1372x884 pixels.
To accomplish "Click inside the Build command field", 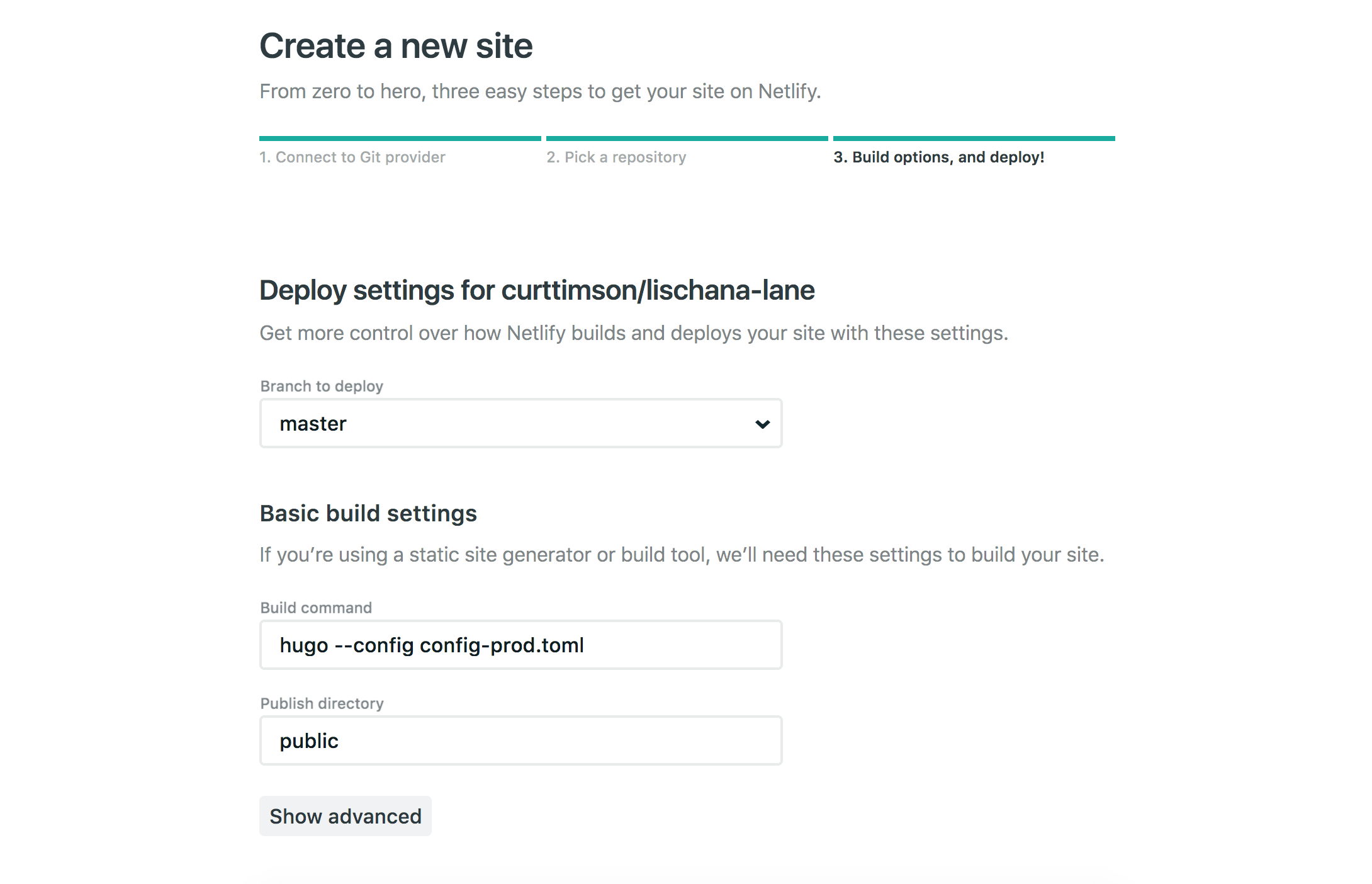I will tap(520, 644).
